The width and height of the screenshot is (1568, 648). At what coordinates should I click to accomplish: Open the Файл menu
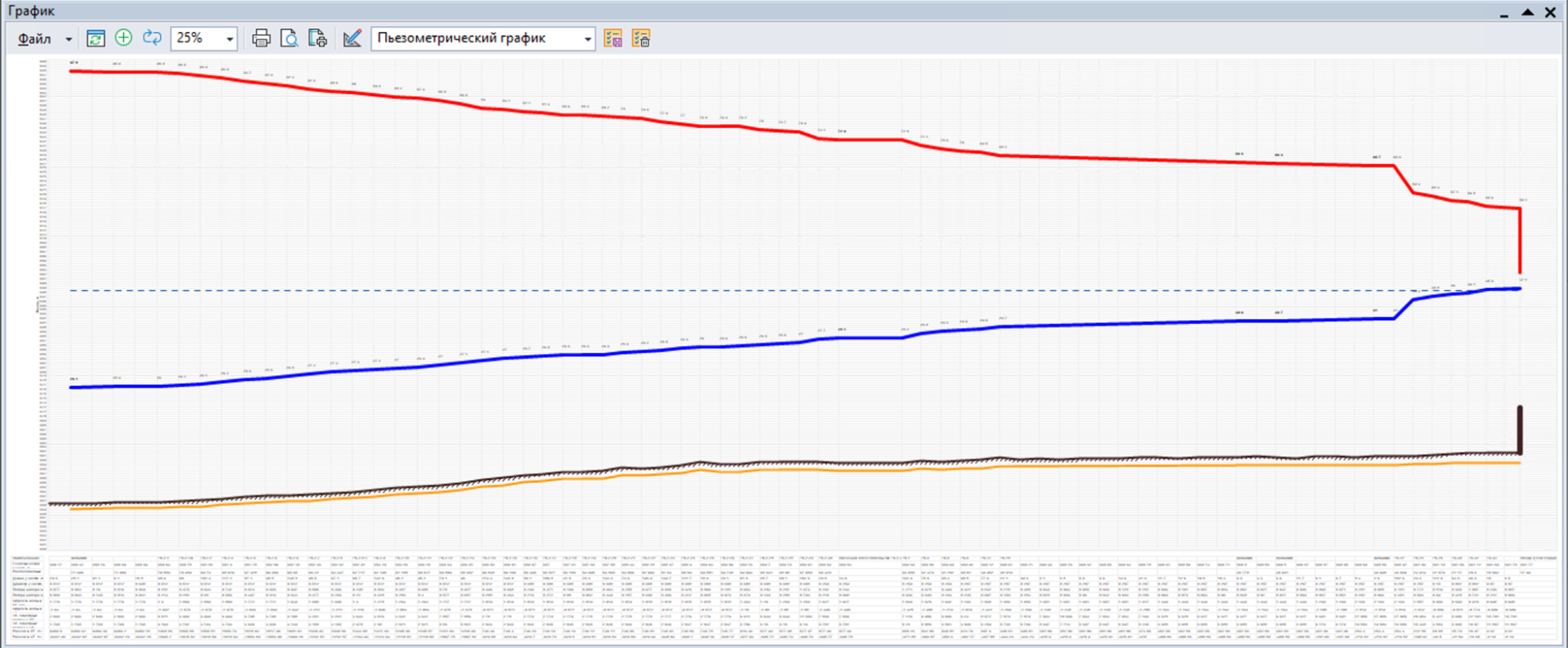point(35,38)
